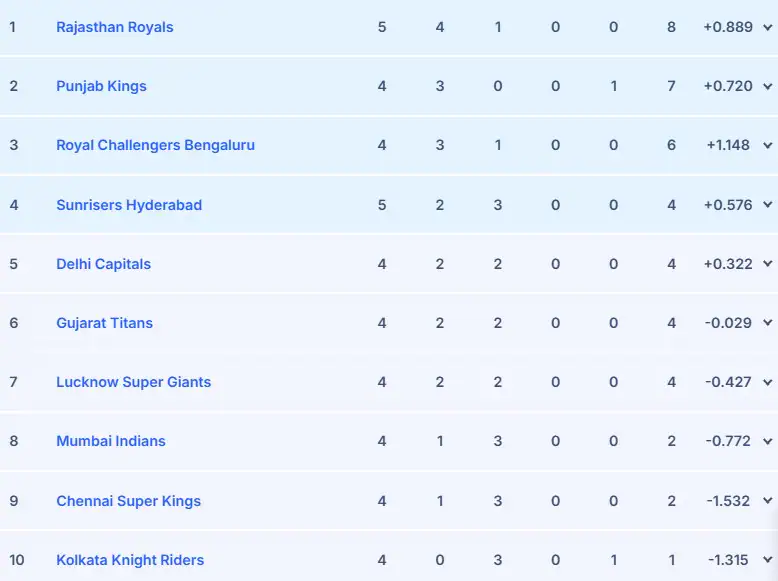Select the Sunrisers Hyderabad link
778x581 pixels.
(x=129, y=205)
